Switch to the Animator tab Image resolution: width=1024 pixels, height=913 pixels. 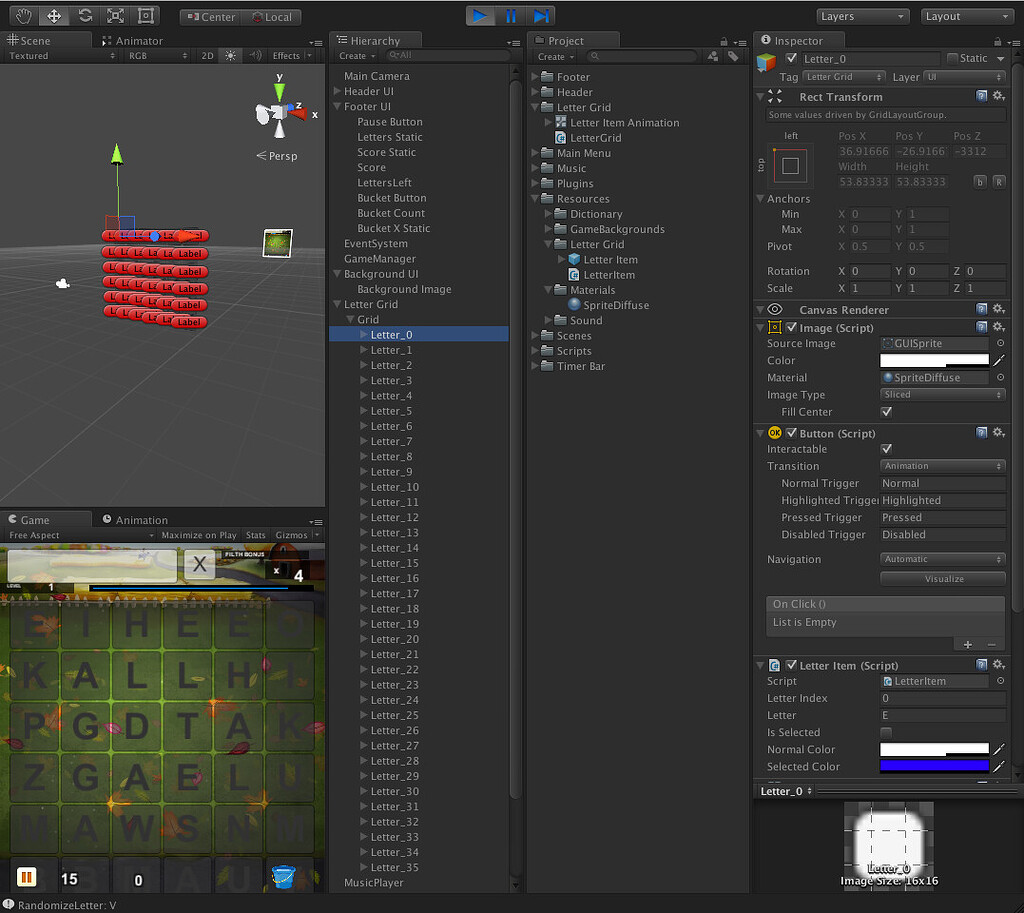tap(138, 41)
